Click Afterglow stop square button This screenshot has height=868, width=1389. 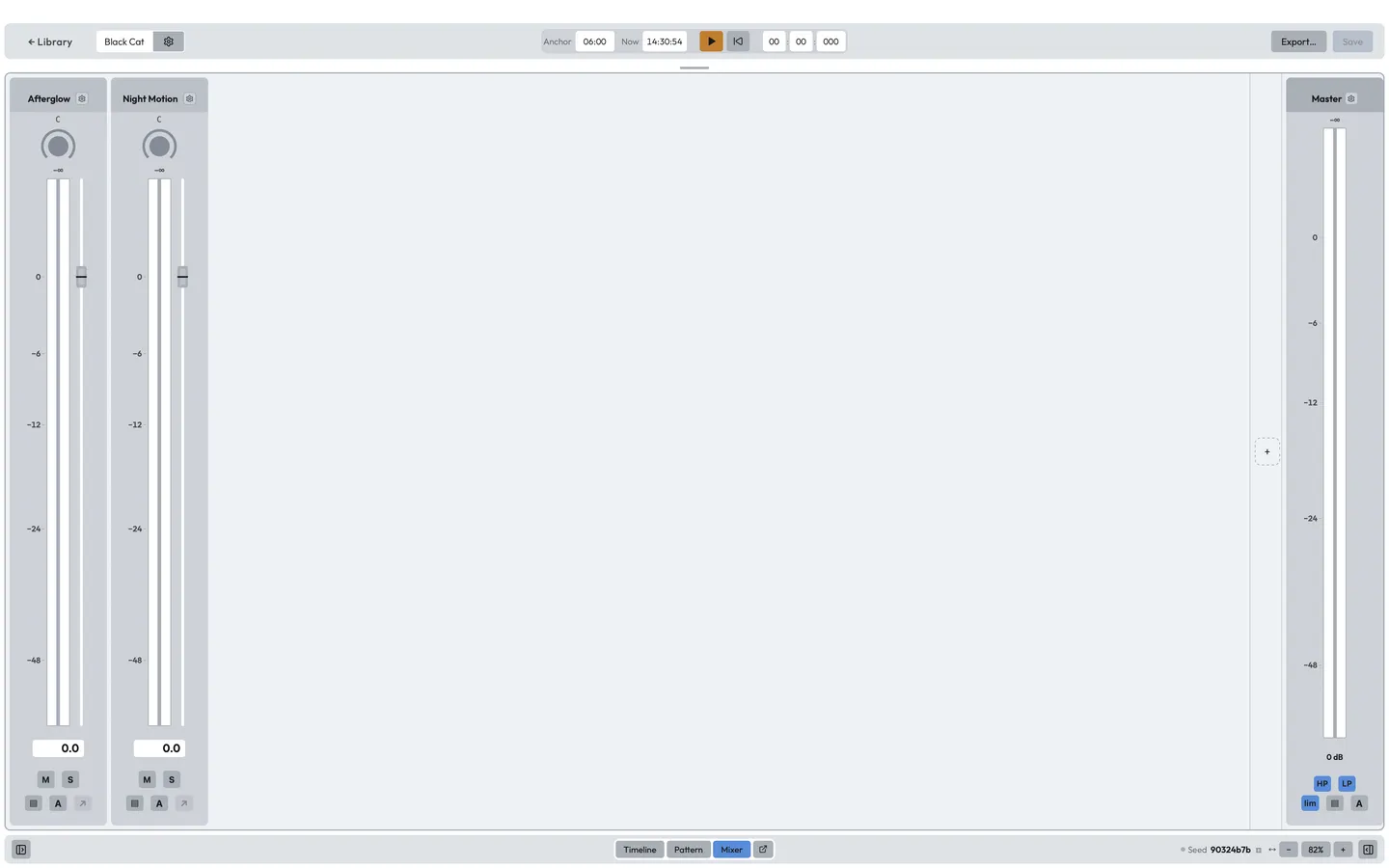click(34, 803)
